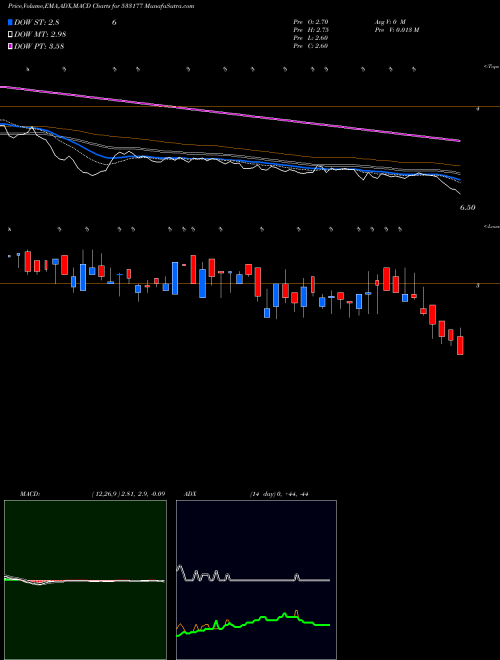Click the number '6' beside DOW ST
This screenshot has height=660, width=500.
[114, 22]
